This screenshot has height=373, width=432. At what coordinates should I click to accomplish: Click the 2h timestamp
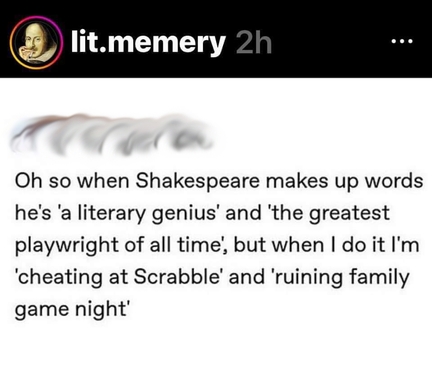(254, 43)
